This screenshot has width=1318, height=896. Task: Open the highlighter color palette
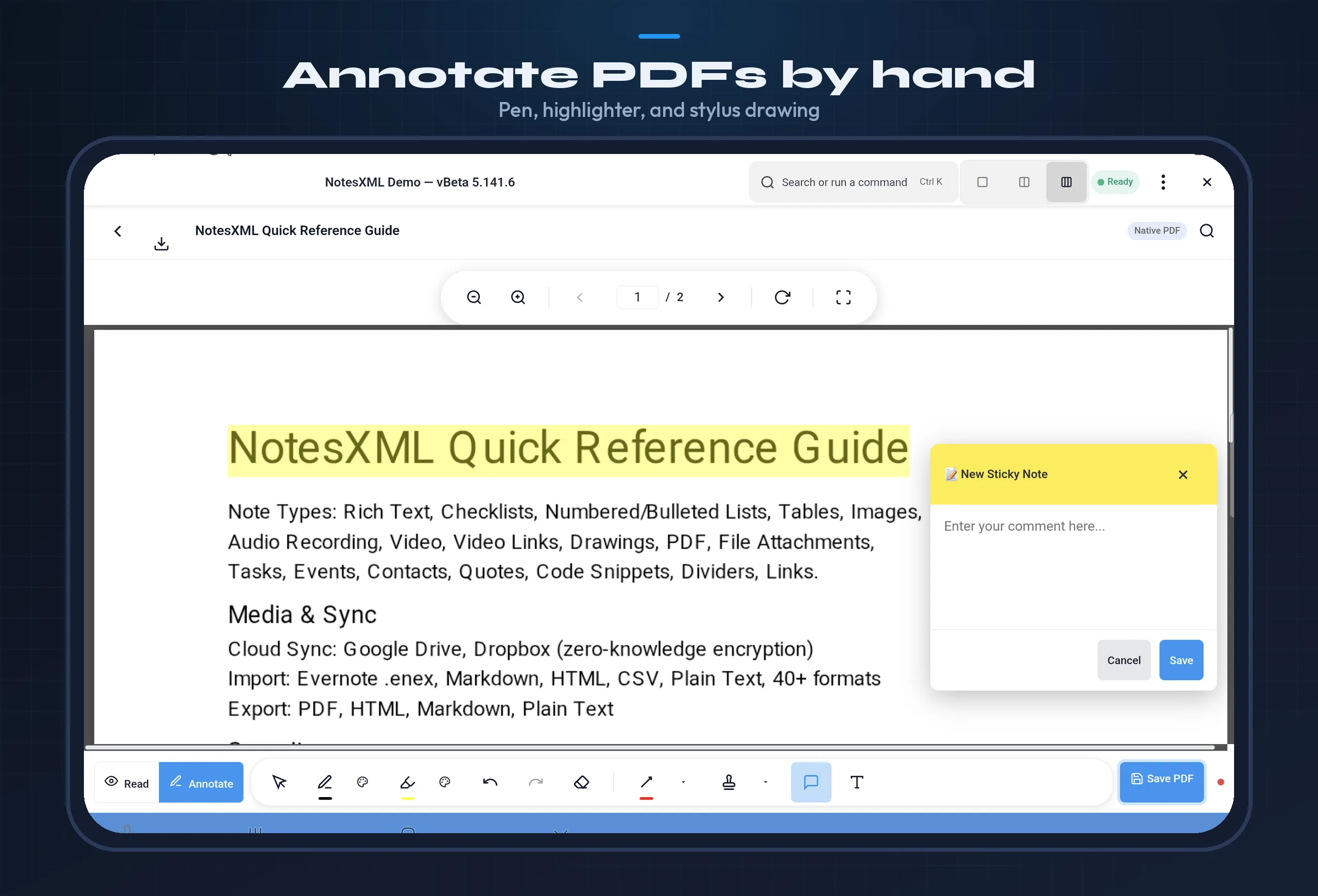445,782
